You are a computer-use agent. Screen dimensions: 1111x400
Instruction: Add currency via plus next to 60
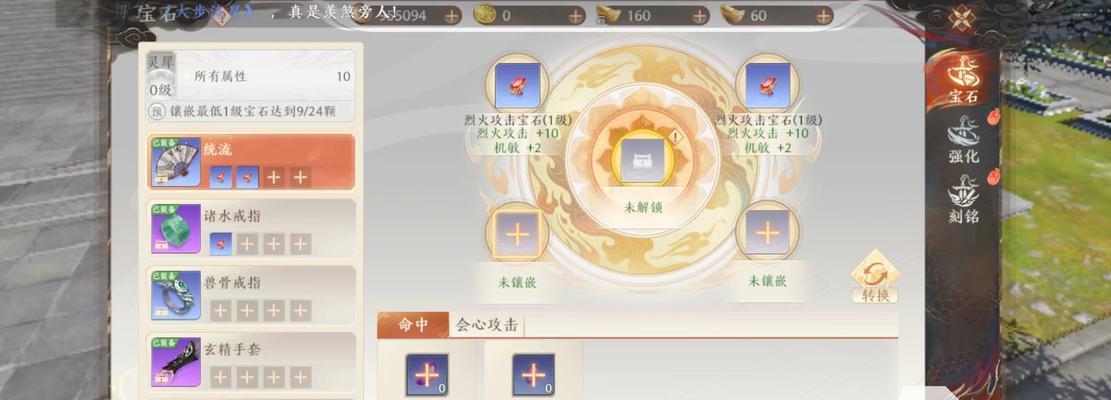pos(823,16)
